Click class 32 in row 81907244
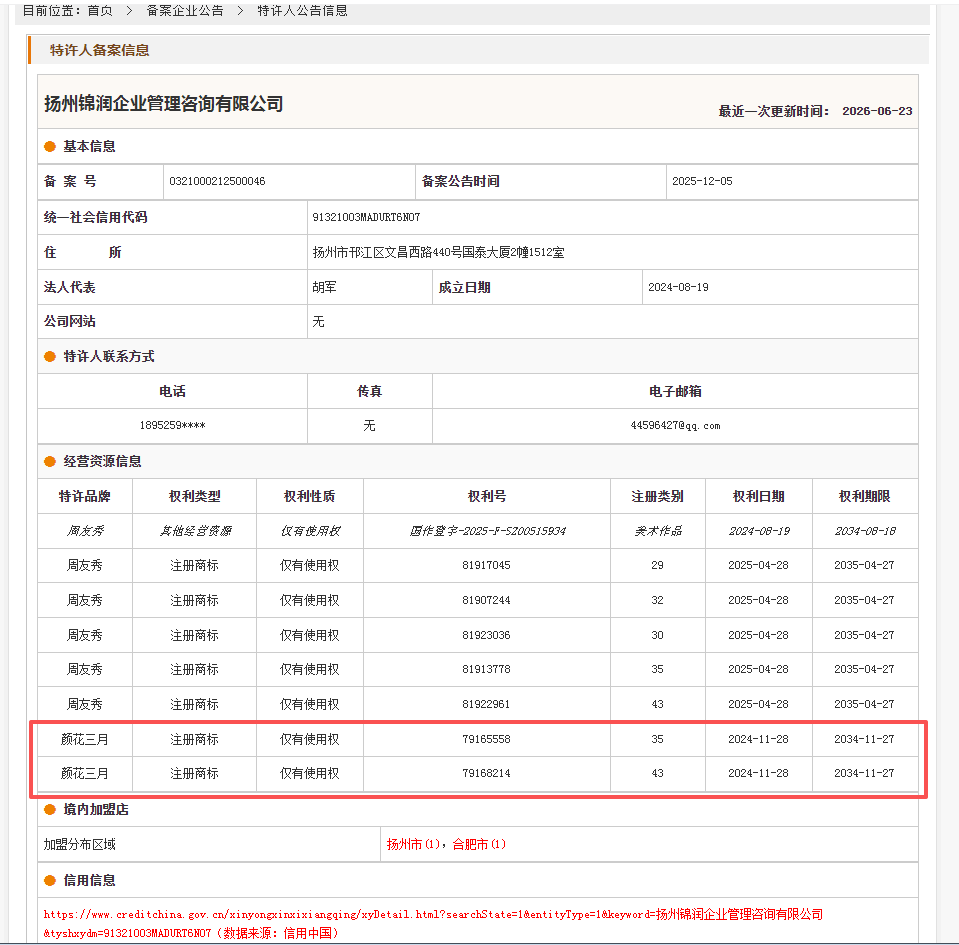 pos(657,600)
